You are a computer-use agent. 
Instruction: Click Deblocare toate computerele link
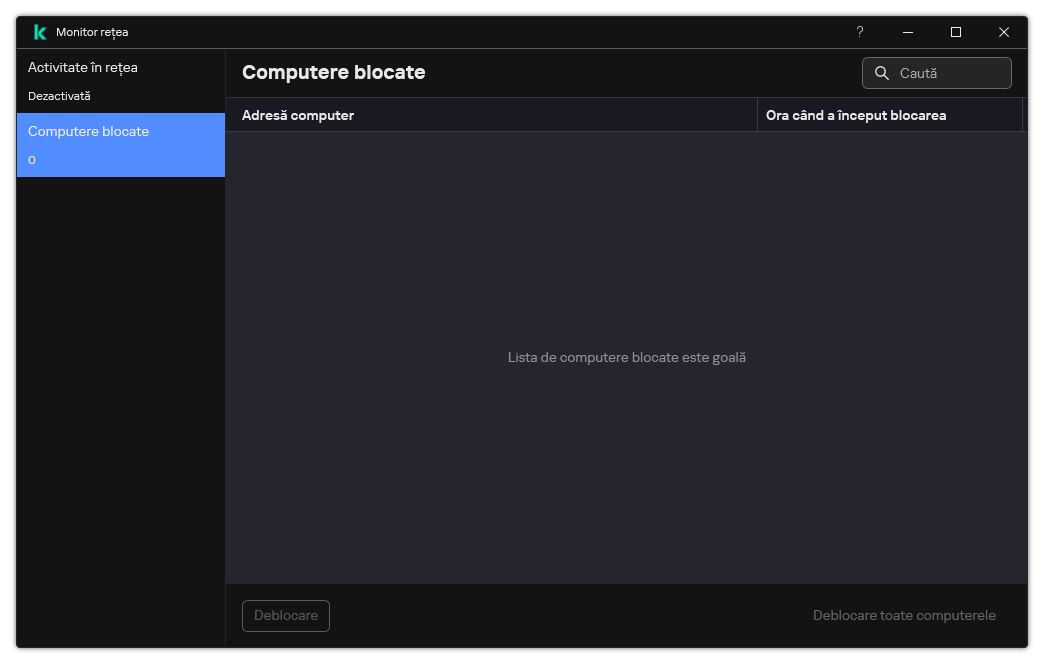click(x=904, y=615)
